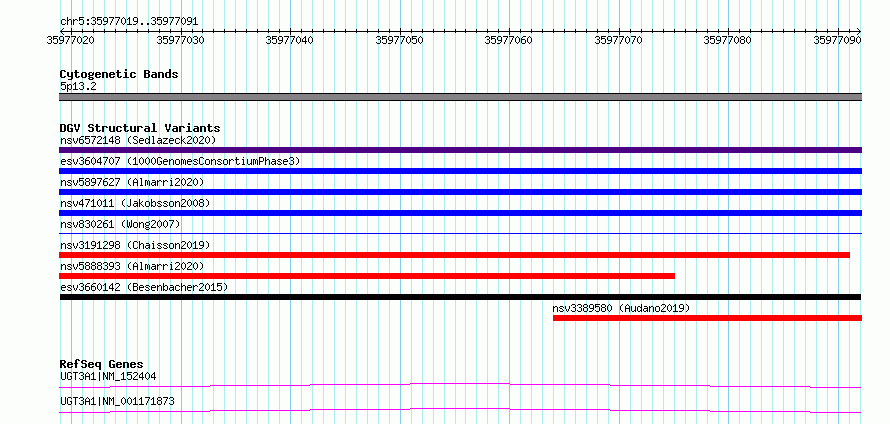Click the esv3604707 (1000GenomesConsortiumPhase3) label

point(180,161)
